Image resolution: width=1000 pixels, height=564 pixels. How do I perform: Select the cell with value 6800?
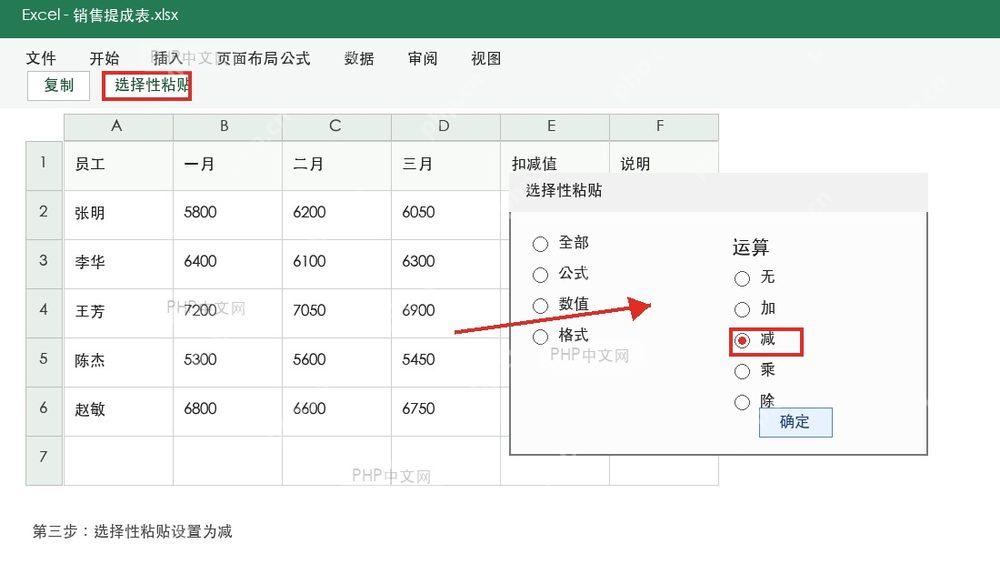tap(228, 411)
